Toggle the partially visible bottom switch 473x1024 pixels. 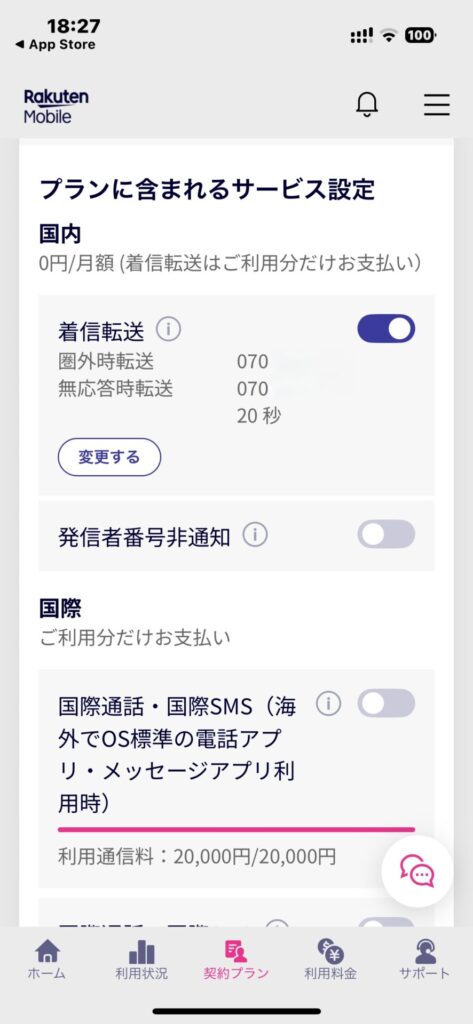click(386, 923)
